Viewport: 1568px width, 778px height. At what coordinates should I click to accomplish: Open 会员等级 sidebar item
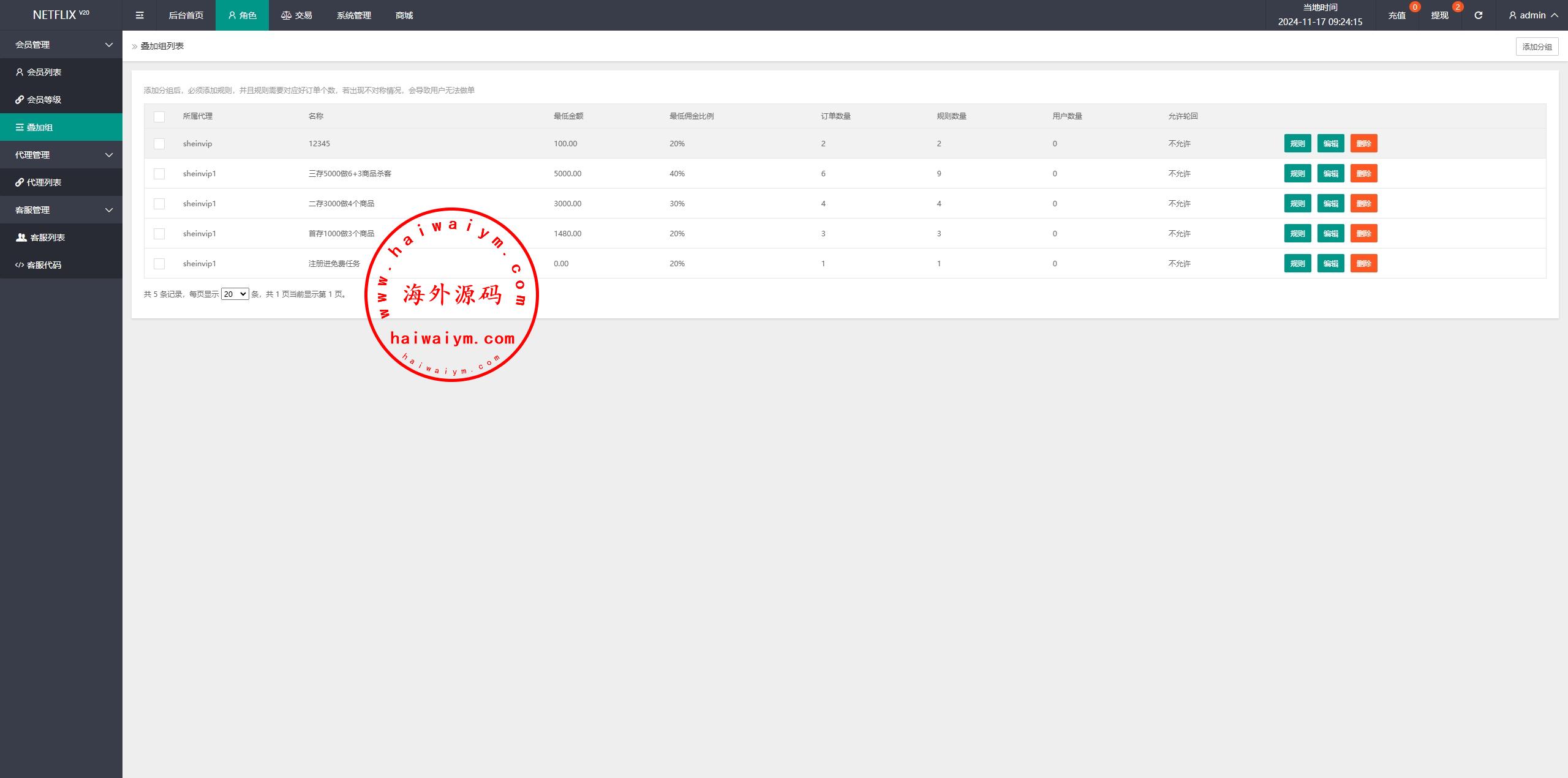44,100
